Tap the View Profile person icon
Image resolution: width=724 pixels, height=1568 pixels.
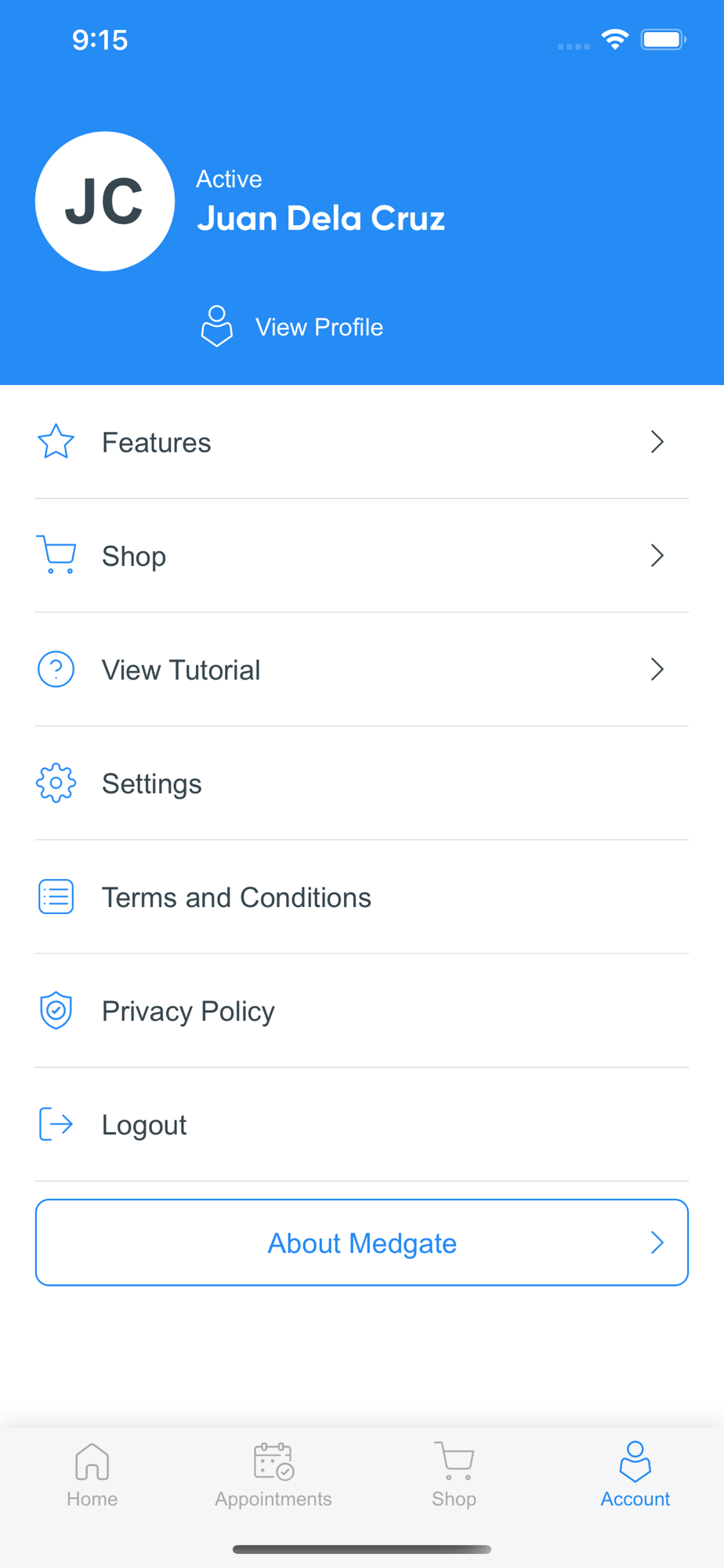tap(217, 326)
